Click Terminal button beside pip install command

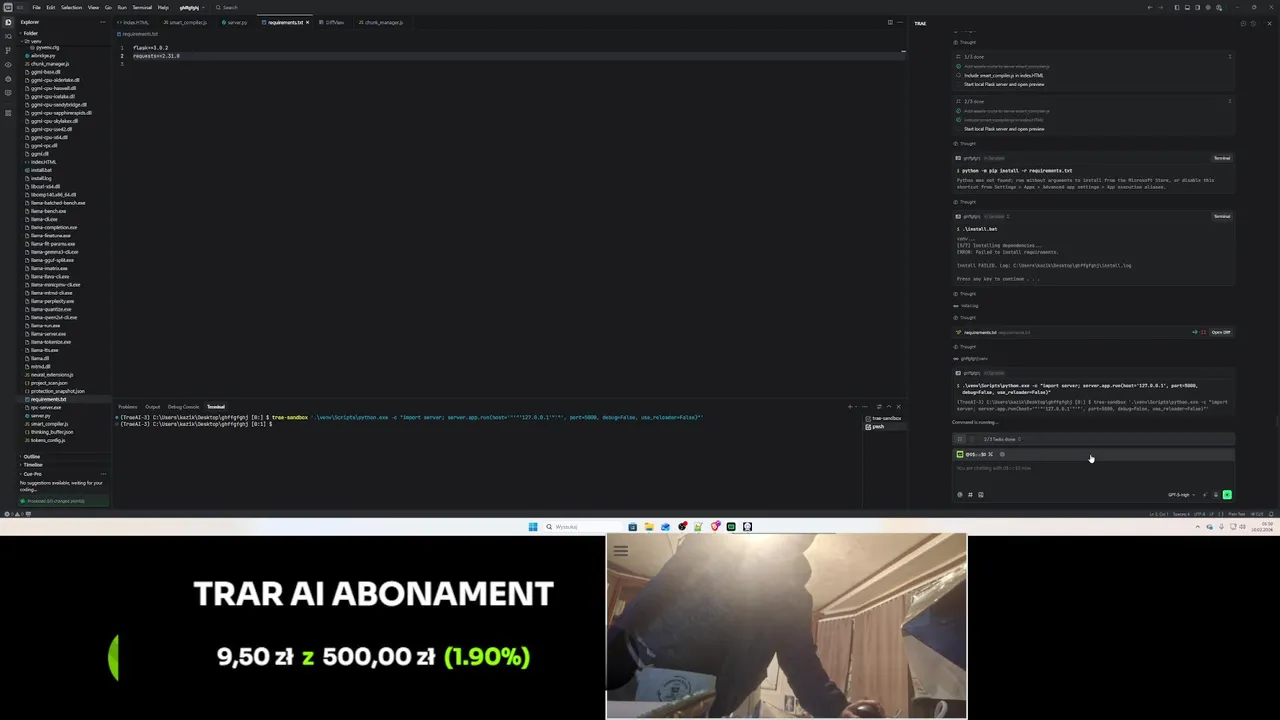[x=1222, y=158]
